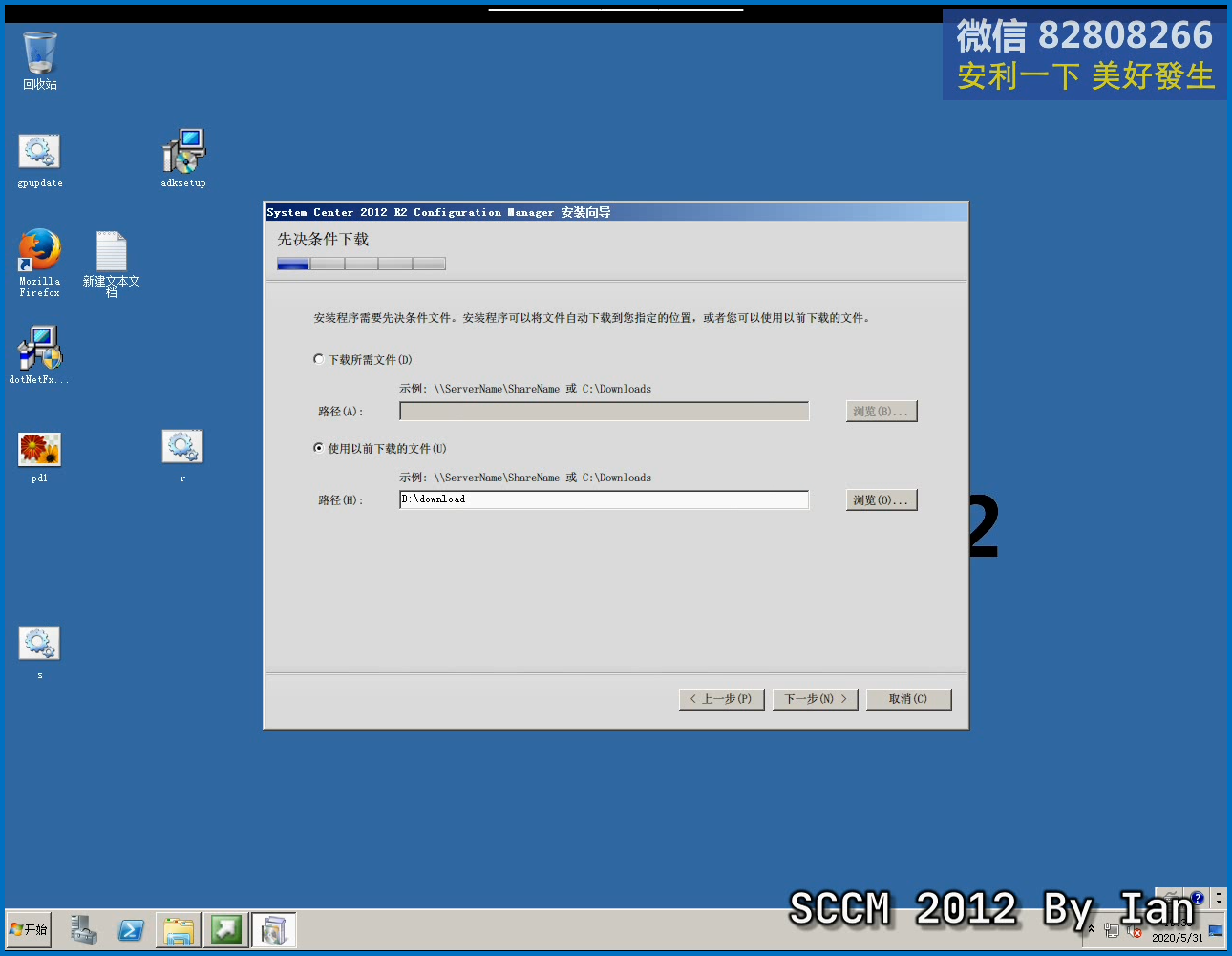Proceed with 下一步(N) button
This screenshot has height=956, width=1232.
(x=816, y=699)
